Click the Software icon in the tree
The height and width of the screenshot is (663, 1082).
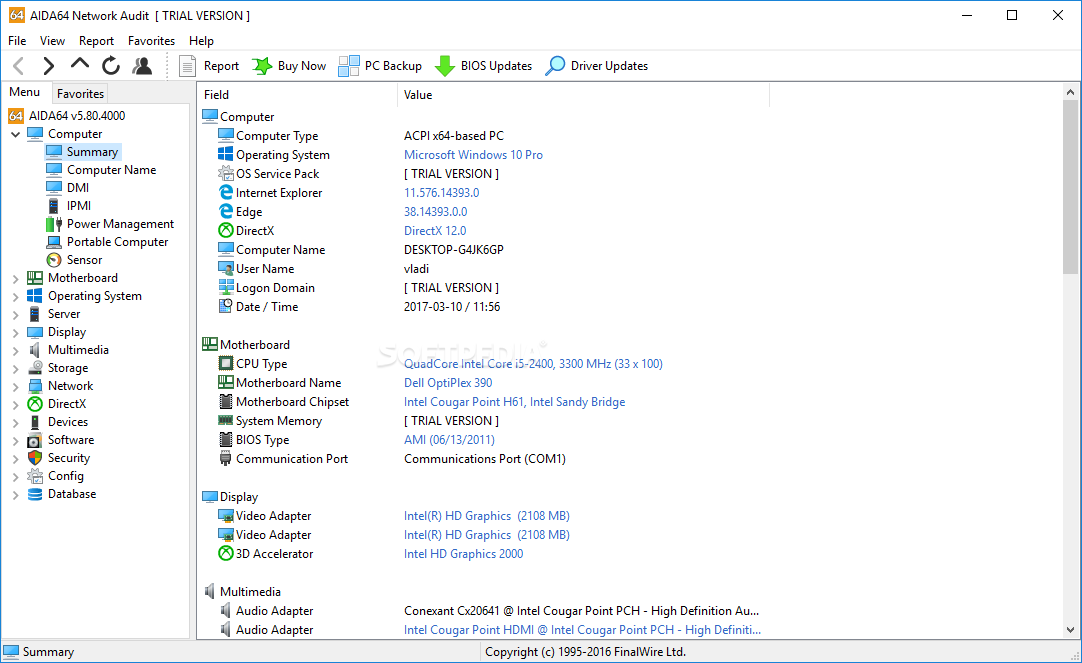[35, 439]
